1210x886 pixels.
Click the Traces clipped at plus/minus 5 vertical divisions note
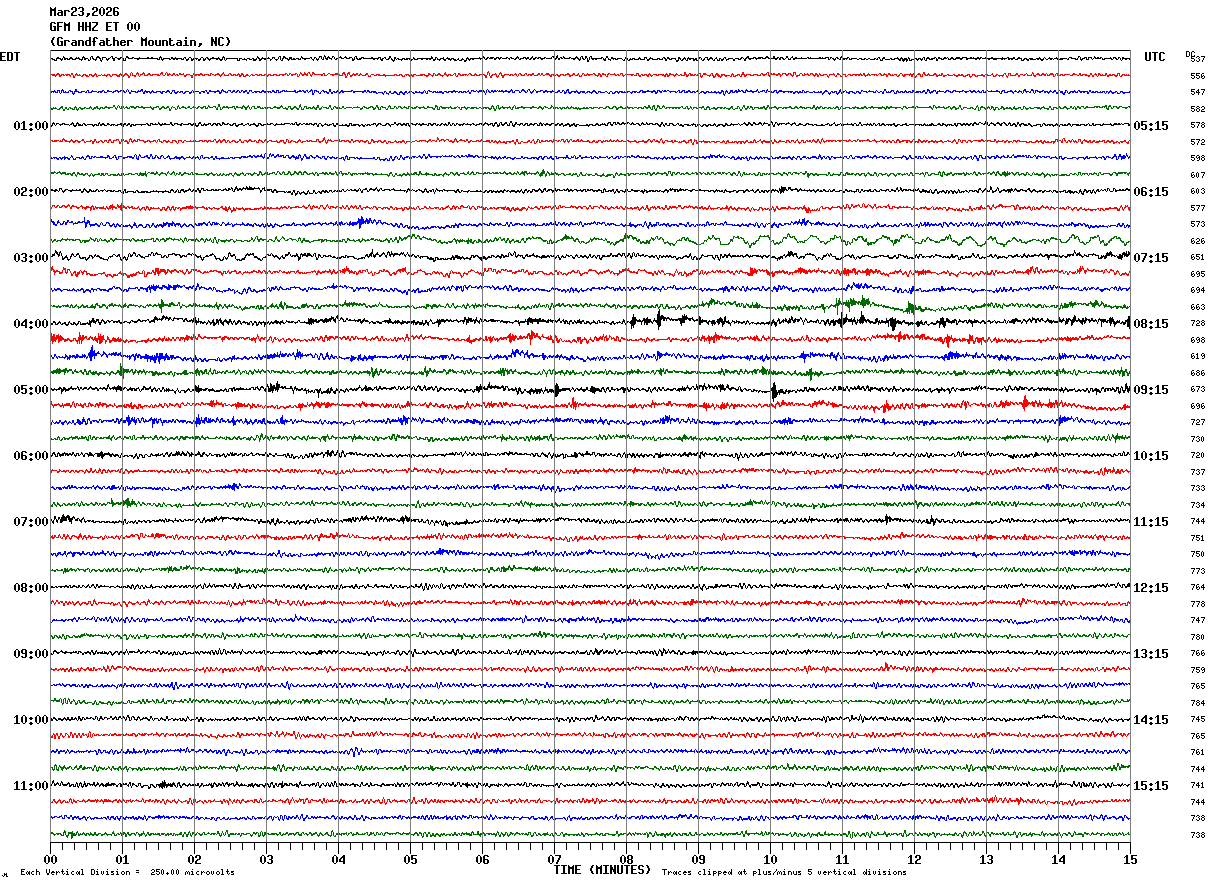click(784, 872)
